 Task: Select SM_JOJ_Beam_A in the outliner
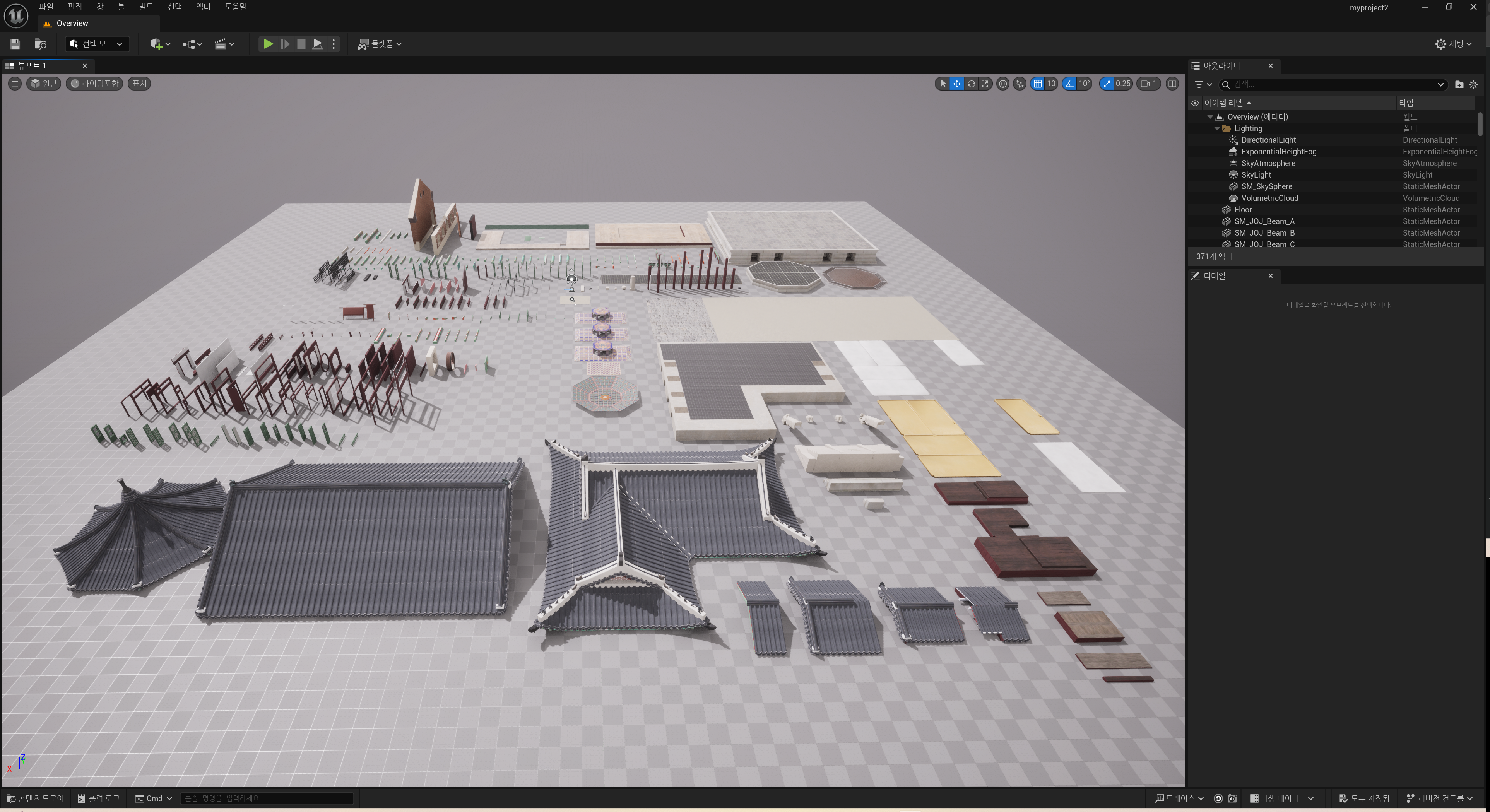[1264, 221]
